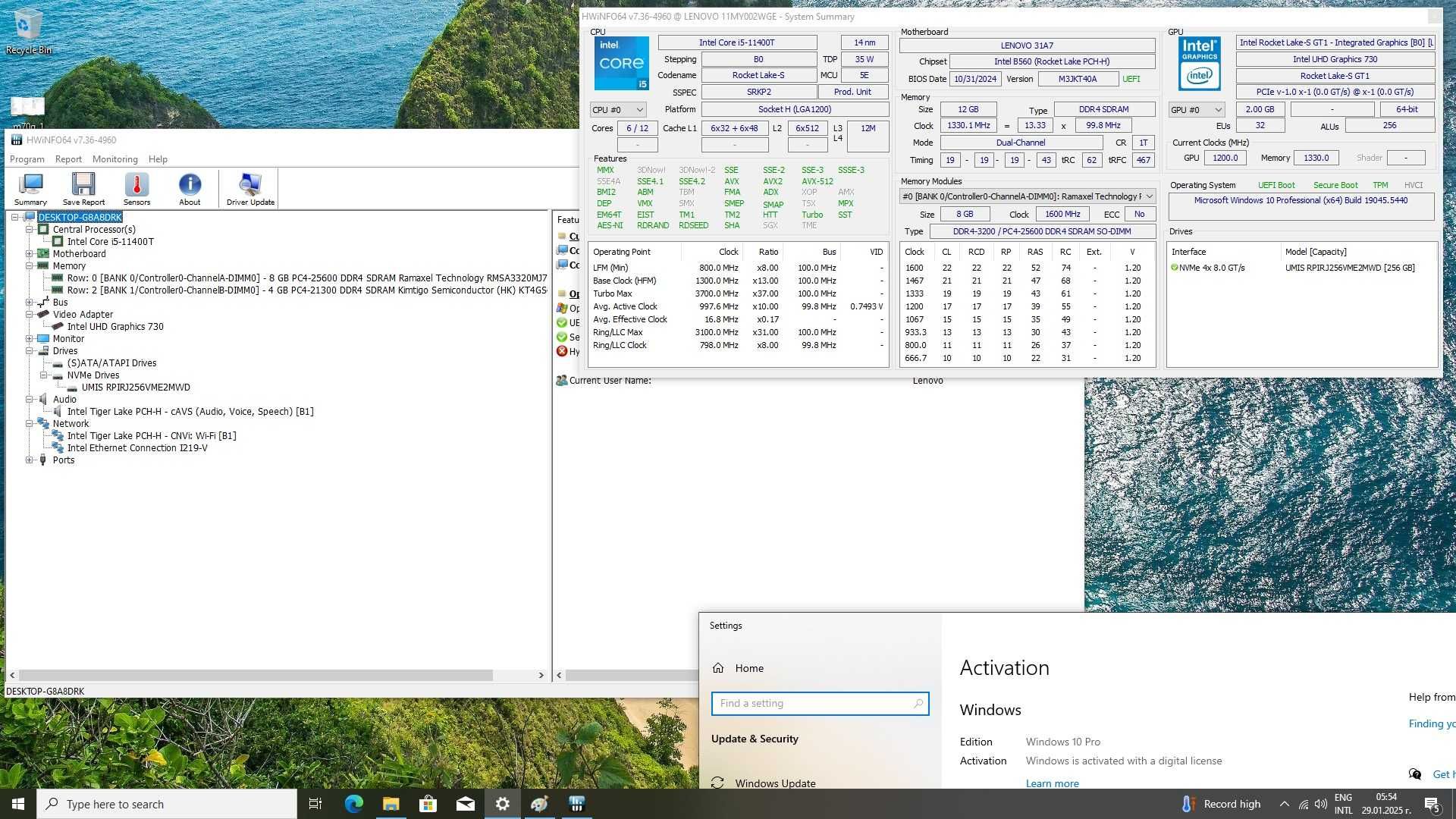Show hidden tray icons chevron
Screen dimensions: 1456x819
tap(1284, 804)
